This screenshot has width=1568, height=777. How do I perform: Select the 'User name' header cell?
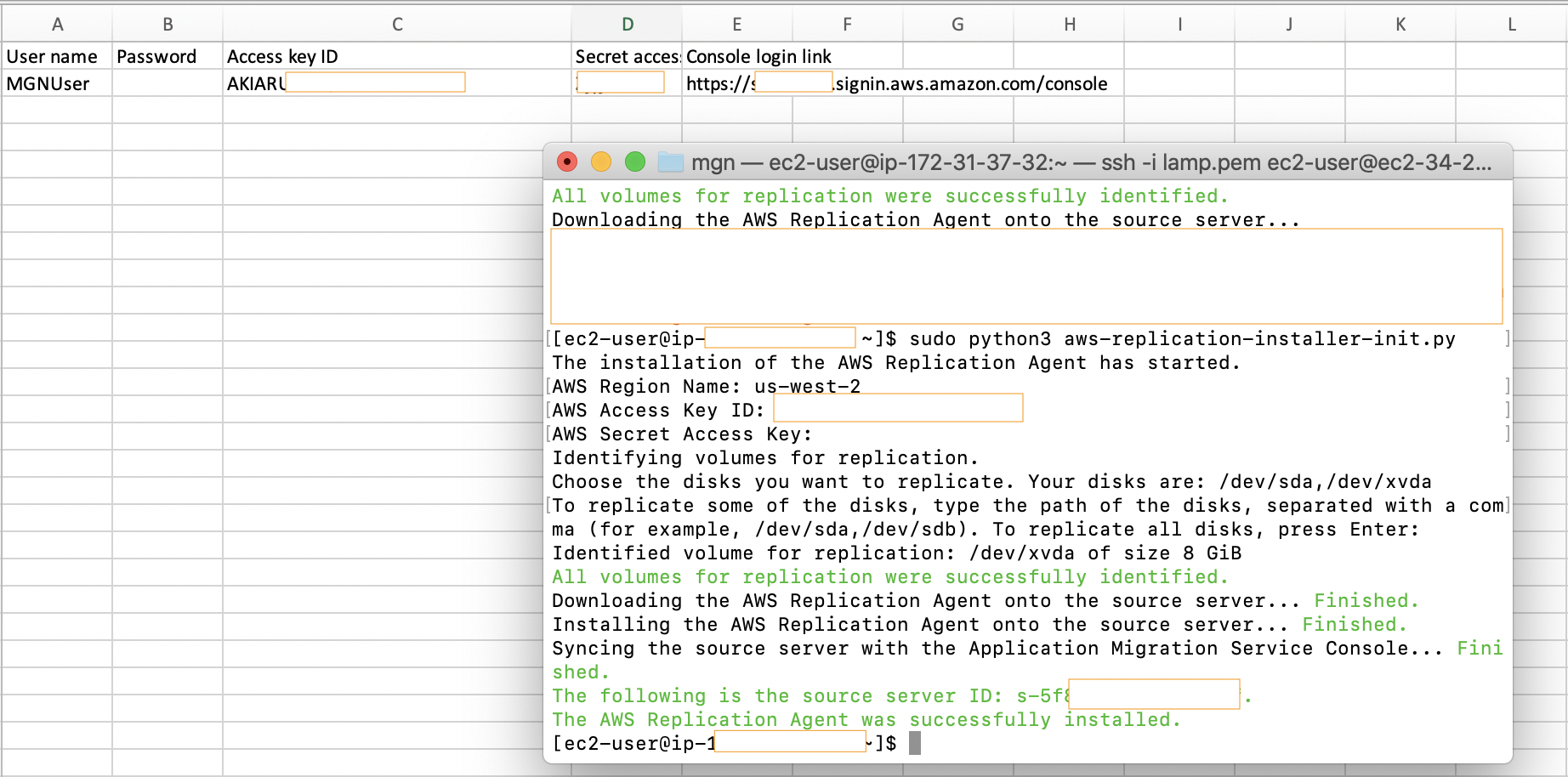[x=57, y=56]
